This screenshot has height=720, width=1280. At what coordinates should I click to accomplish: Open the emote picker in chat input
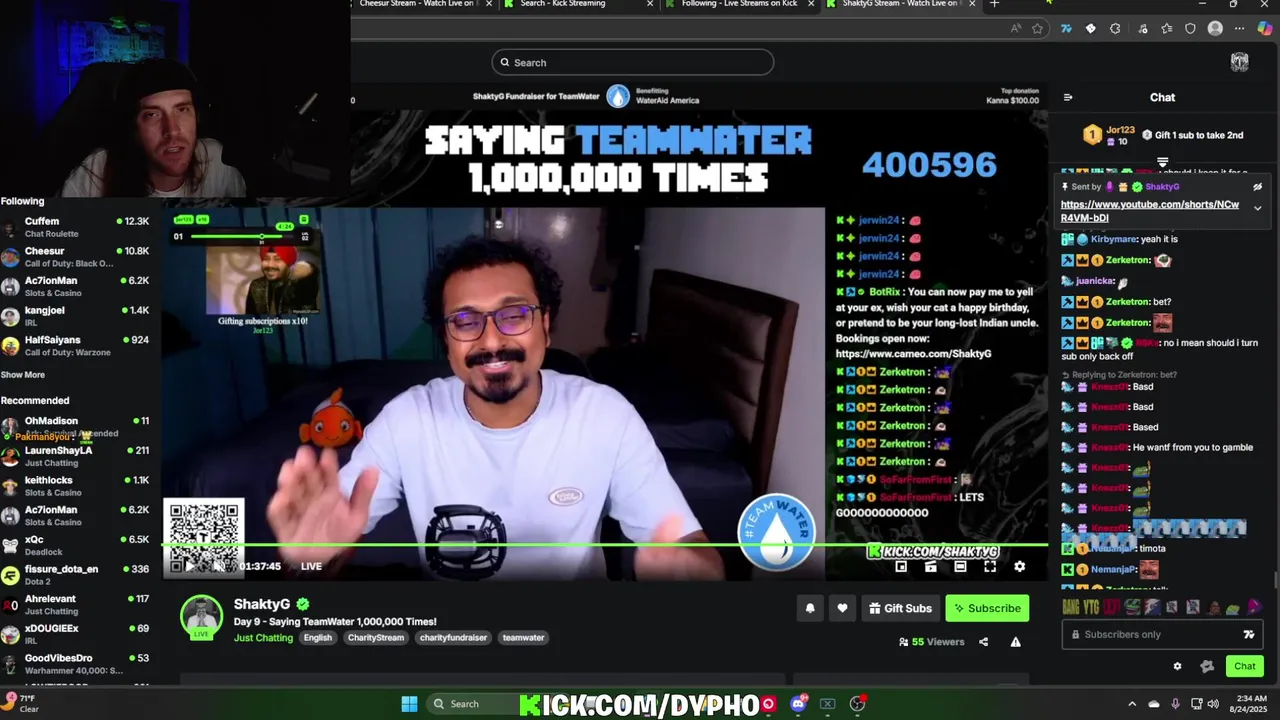[x=1248, y=634]
